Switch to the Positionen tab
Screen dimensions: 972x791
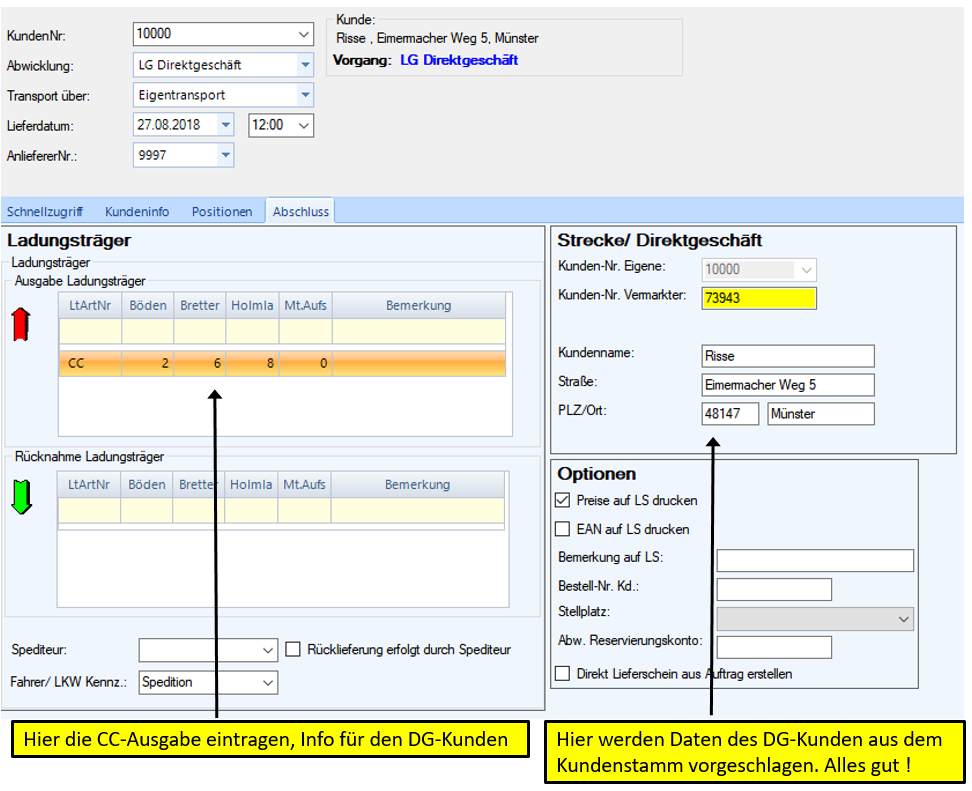pyautogui.click(x=222, y=212)
